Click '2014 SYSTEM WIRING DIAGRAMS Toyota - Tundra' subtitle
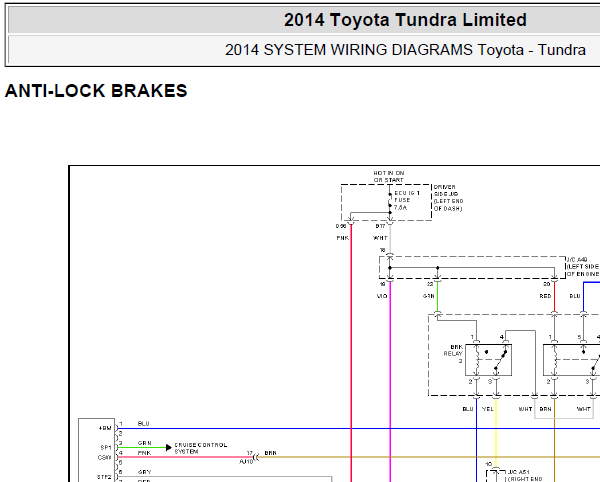 click(x=405, y=50)
